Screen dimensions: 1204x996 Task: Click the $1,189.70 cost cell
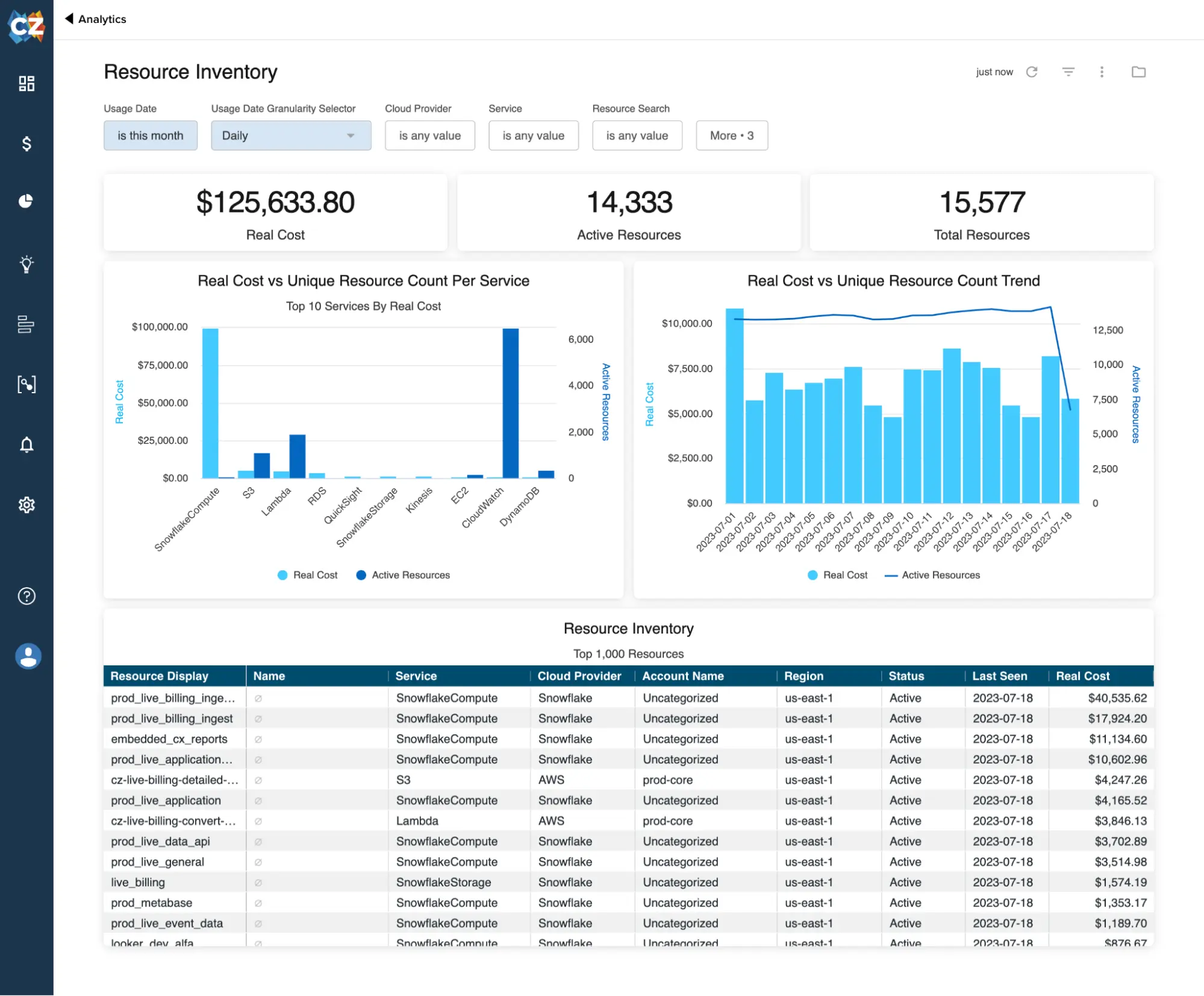click(x=1101, y=924)
